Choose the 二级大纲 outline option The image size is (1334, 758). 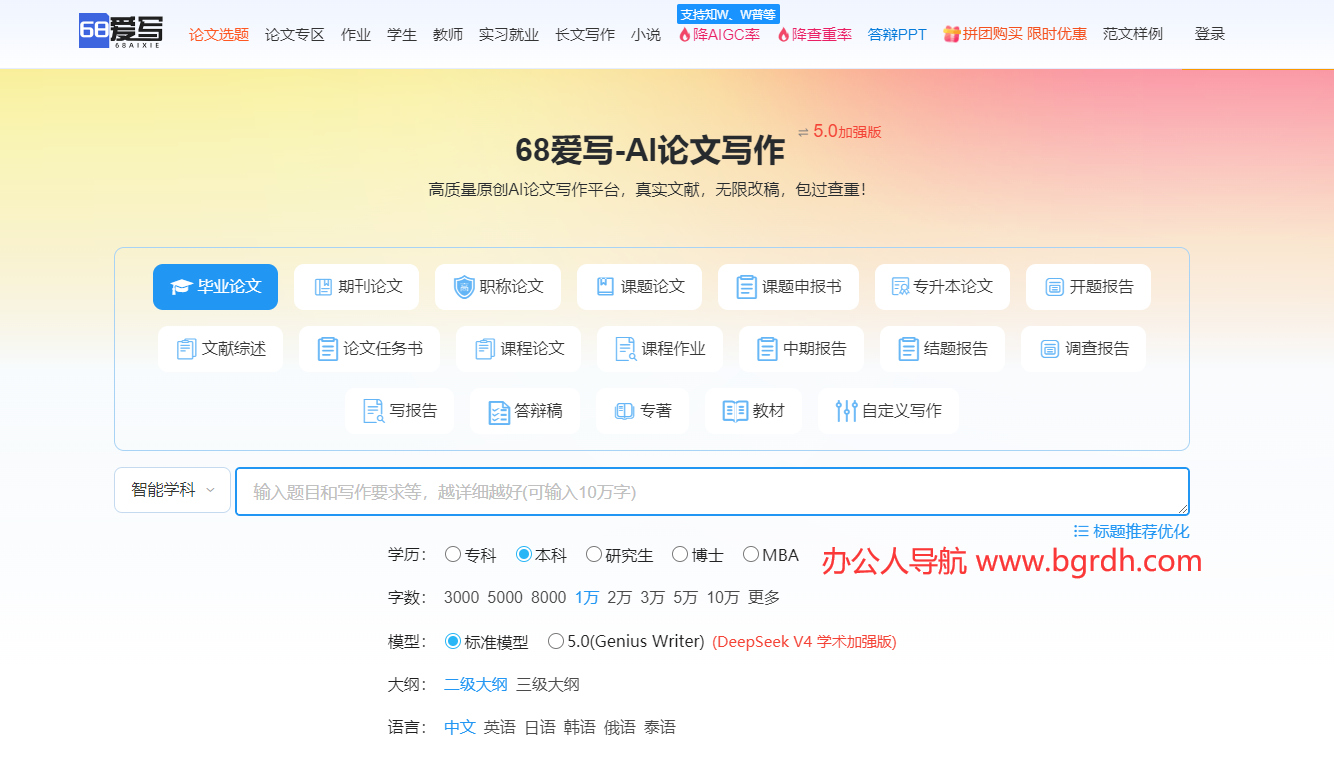476,684
